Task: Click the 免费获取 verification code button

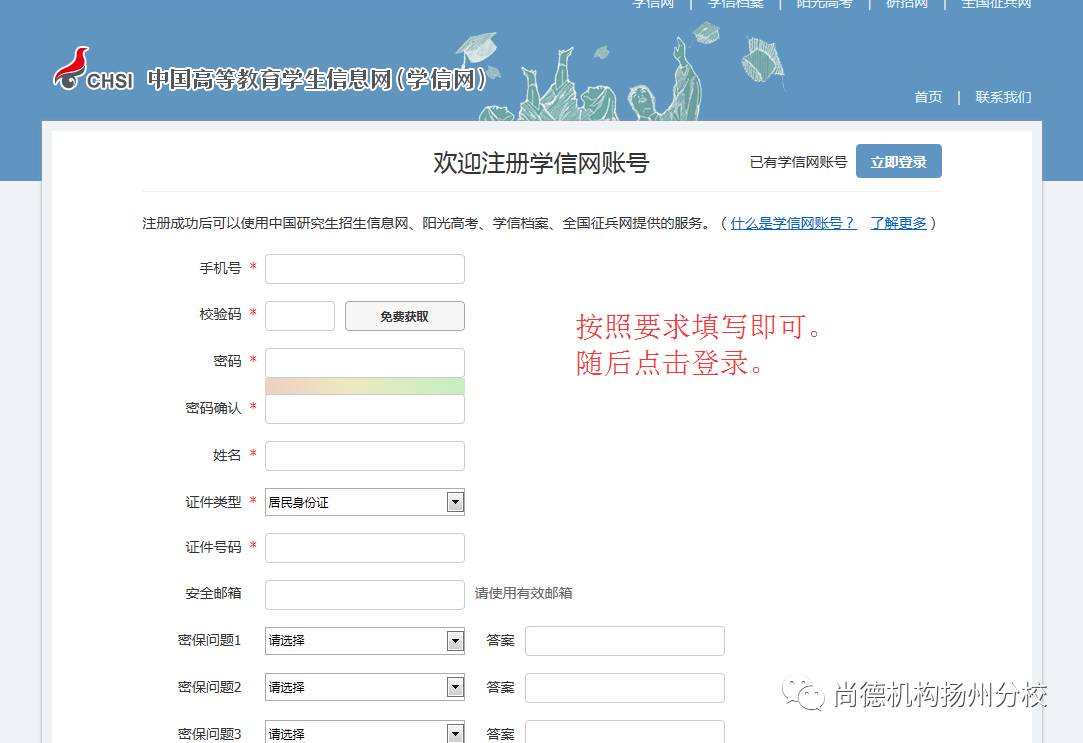Action: click(405, 316)
